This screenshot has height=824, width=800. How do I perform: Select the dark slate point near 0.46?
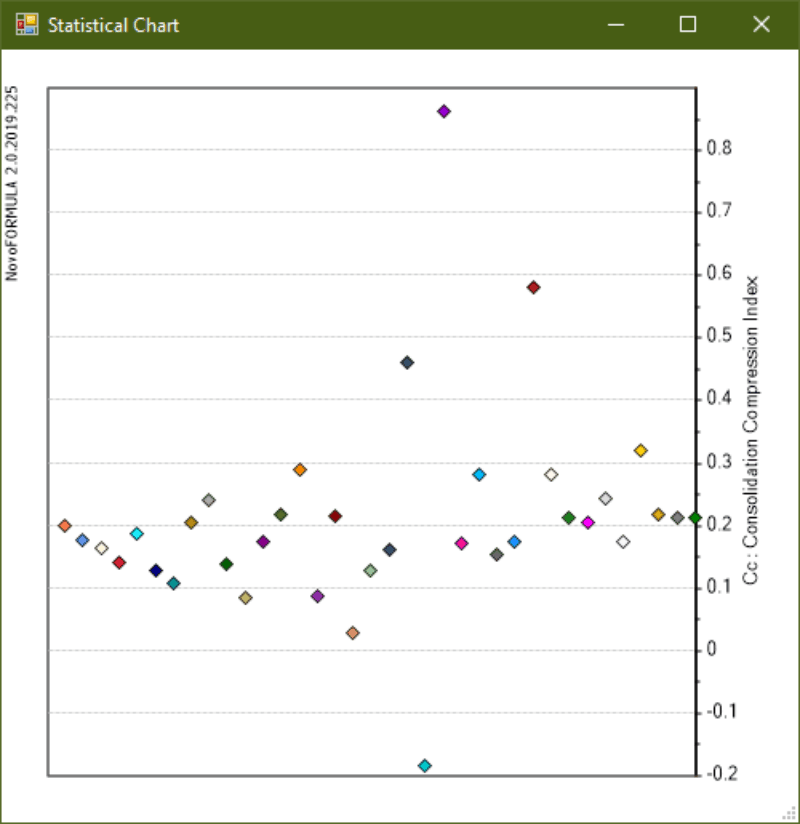pos(407,363)
